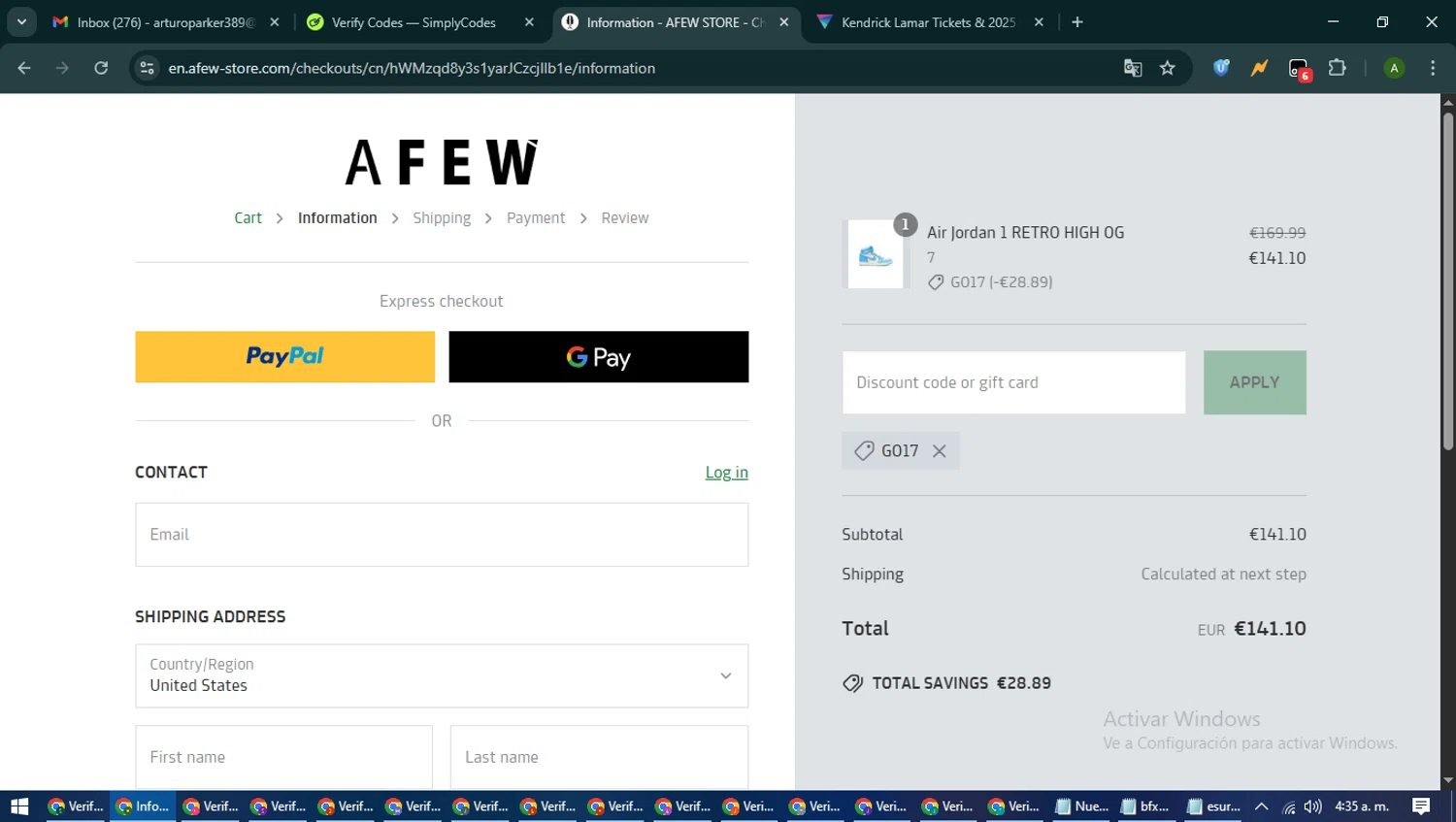1456x822 pixels.
Task: Open the tab search dropdown
Action: pos(21,21)
